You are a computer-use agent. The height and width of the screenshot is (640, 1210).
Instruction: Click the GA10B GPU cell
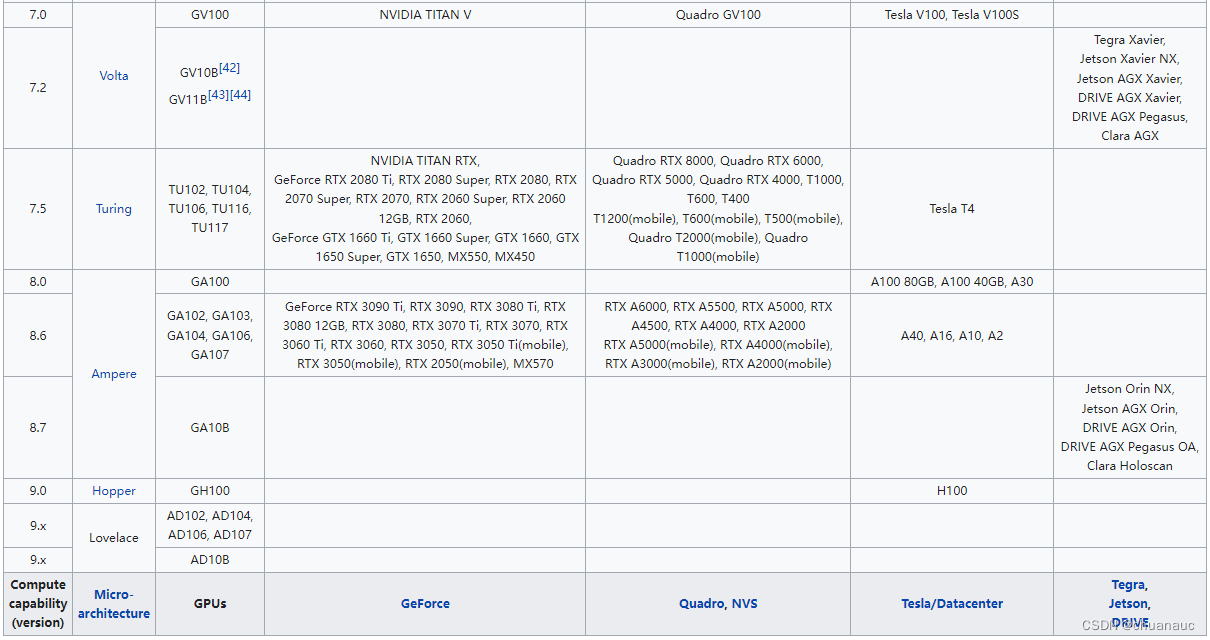pyautogui.click(x=210, y=428)
